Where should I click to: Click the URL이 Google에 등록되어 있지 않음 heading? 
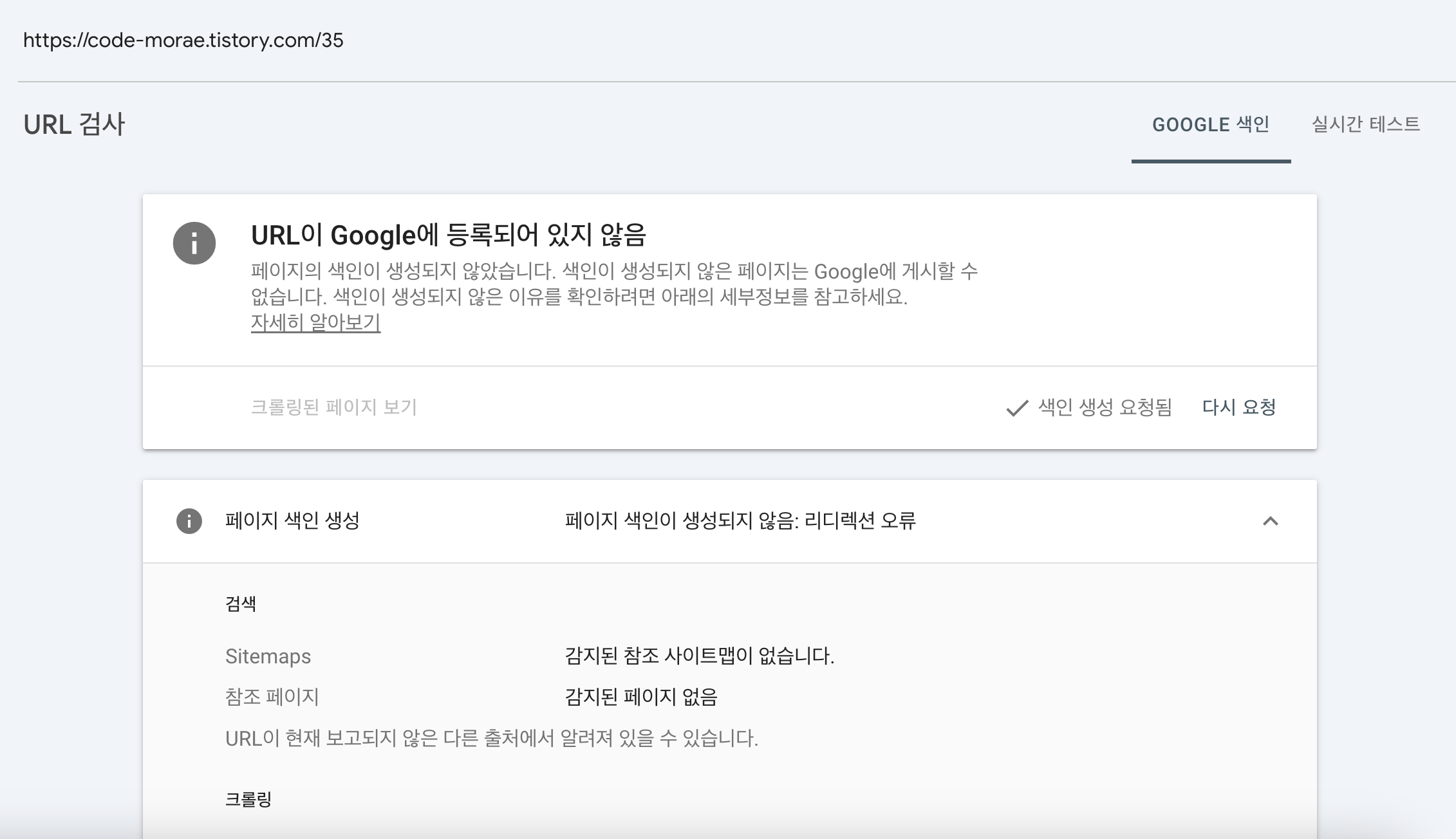point(448,235)
